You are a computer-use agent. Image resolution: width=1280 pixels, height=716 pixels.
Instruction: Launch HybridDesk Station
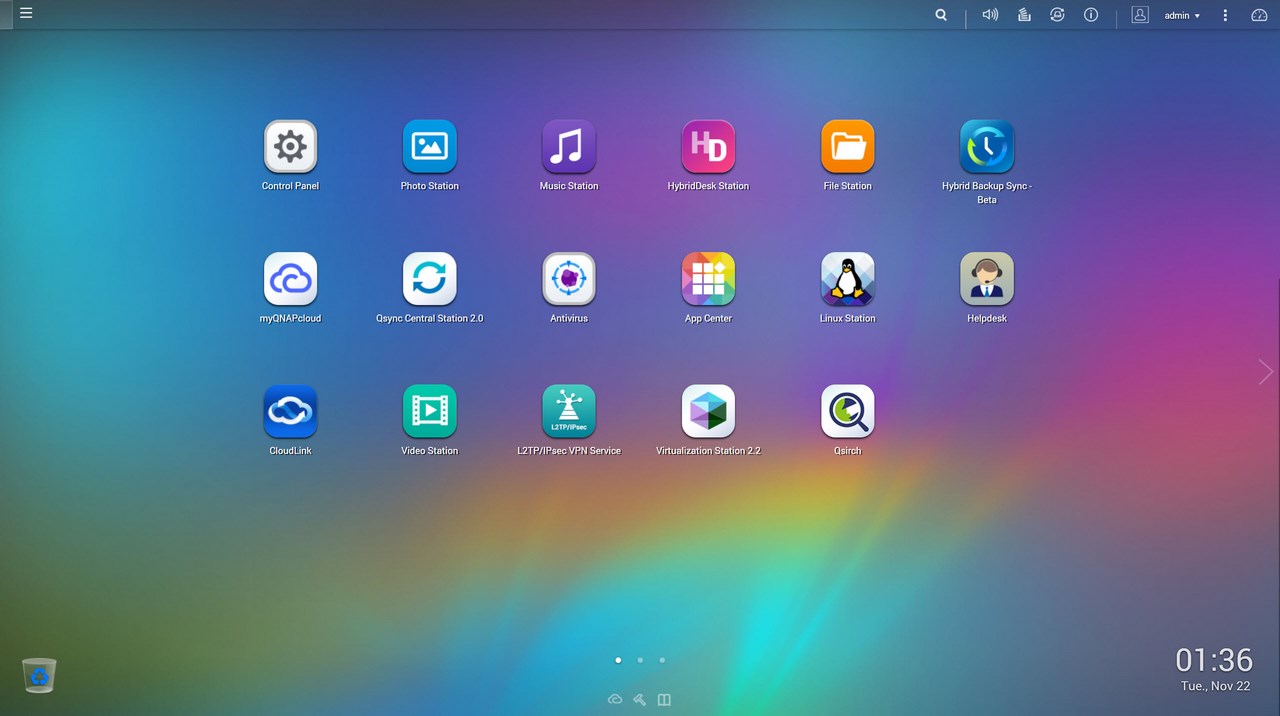click(x=708, y=147)
